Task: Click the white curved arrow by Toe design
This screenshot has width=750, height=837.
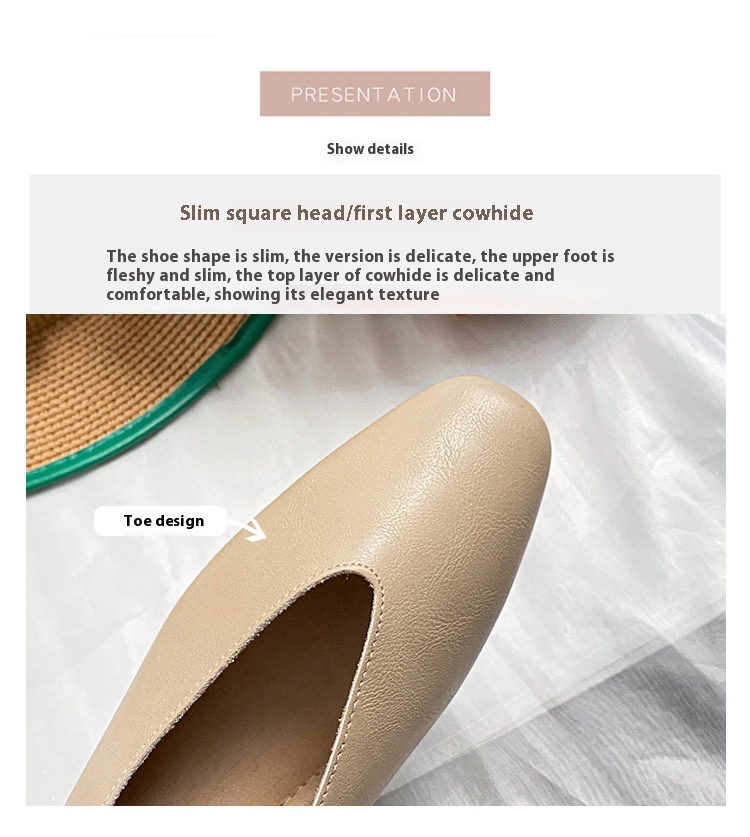Action: [x=250, y=529]
